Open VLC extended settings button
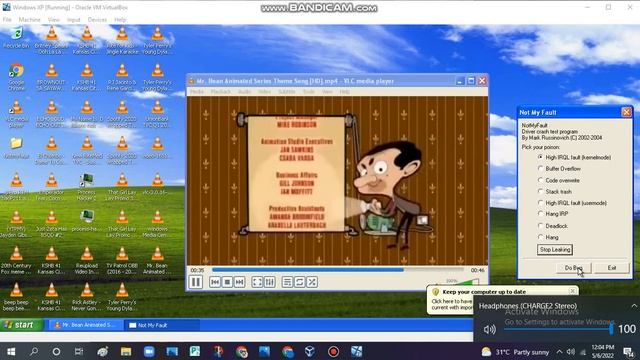The height and width of the screenshot is (360, 640). click(x=269, y=282)
